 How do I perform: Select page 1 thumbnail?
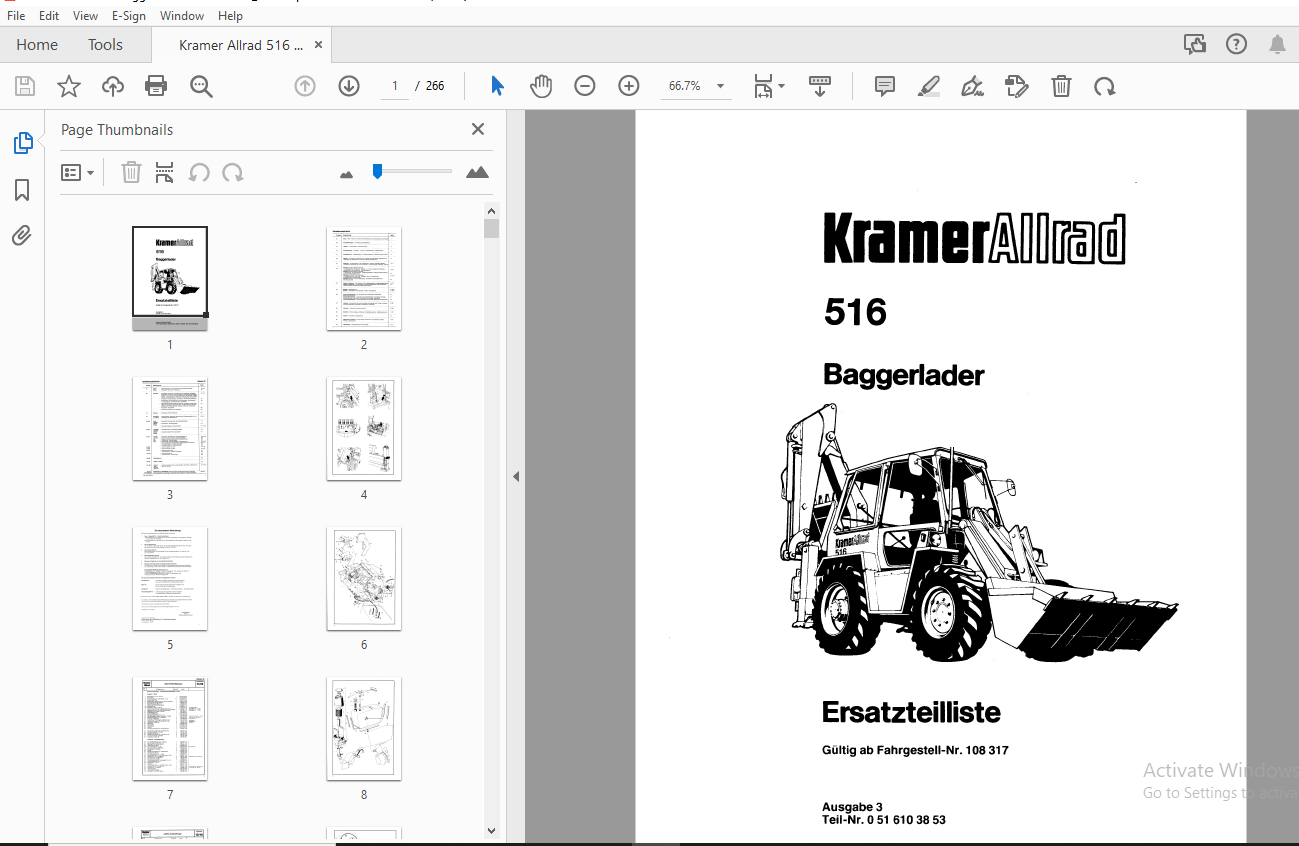point(170,278)
